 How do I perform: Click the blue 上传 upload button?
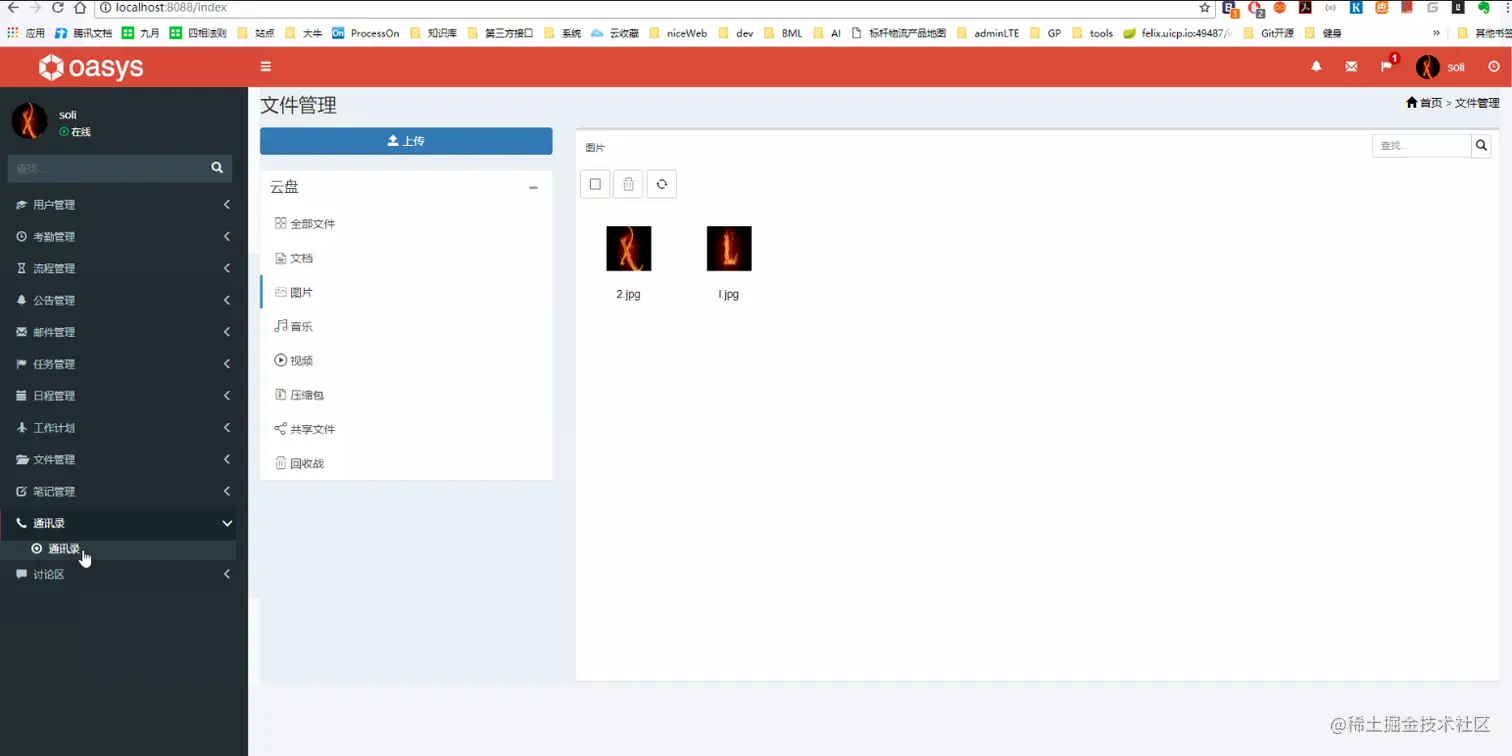pyautogui.click(x=406, y=141)
